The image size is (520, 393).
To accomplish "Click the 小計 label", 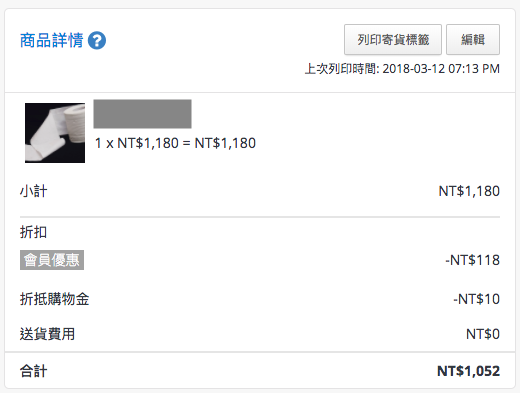I will (33, 191).
